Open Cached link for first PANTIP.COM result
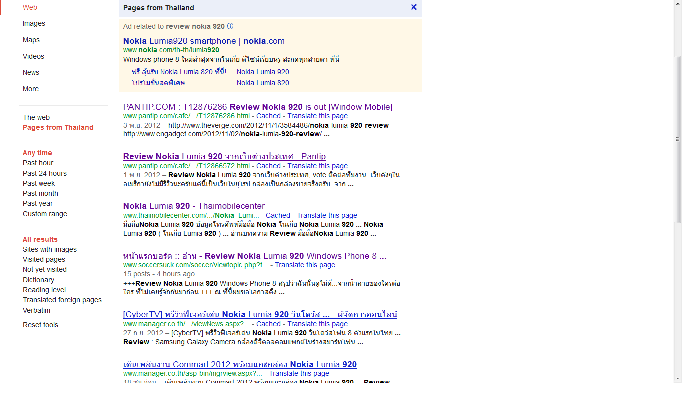This screenshot has height=404, width=685. pyautogui.click(x=268, y=116)
